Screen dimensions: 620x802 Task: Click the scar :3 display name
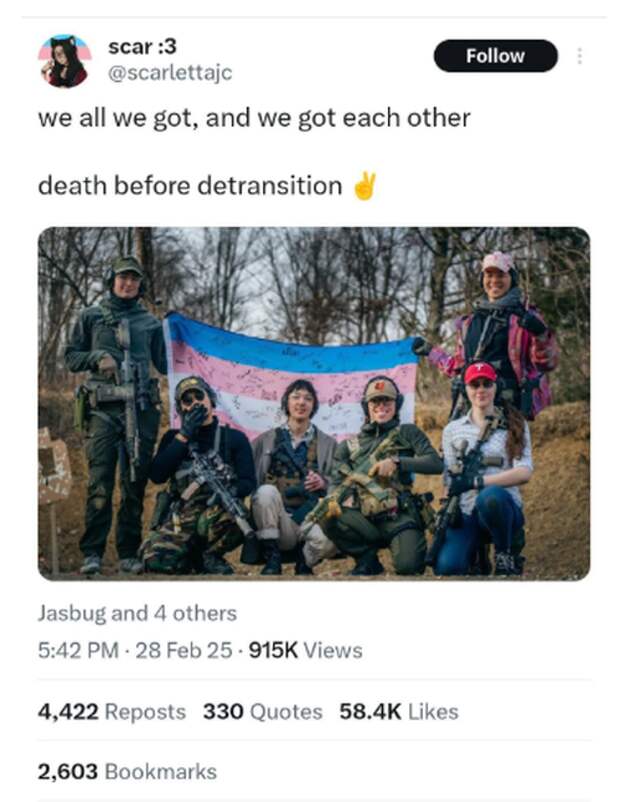(142, 47)
